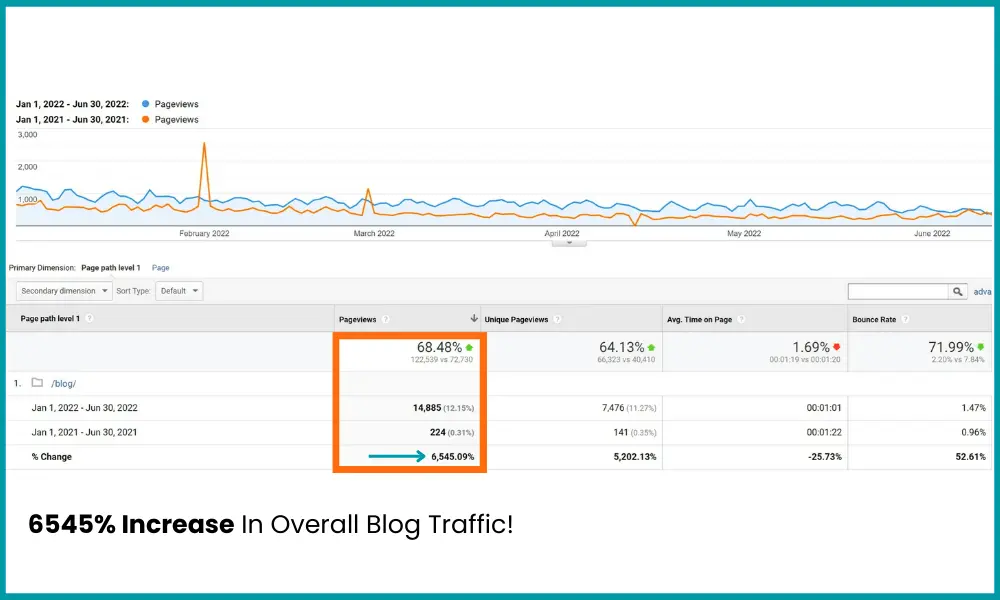
Task: Open the Secondary dimension dropdown
Action: (62, 290)
